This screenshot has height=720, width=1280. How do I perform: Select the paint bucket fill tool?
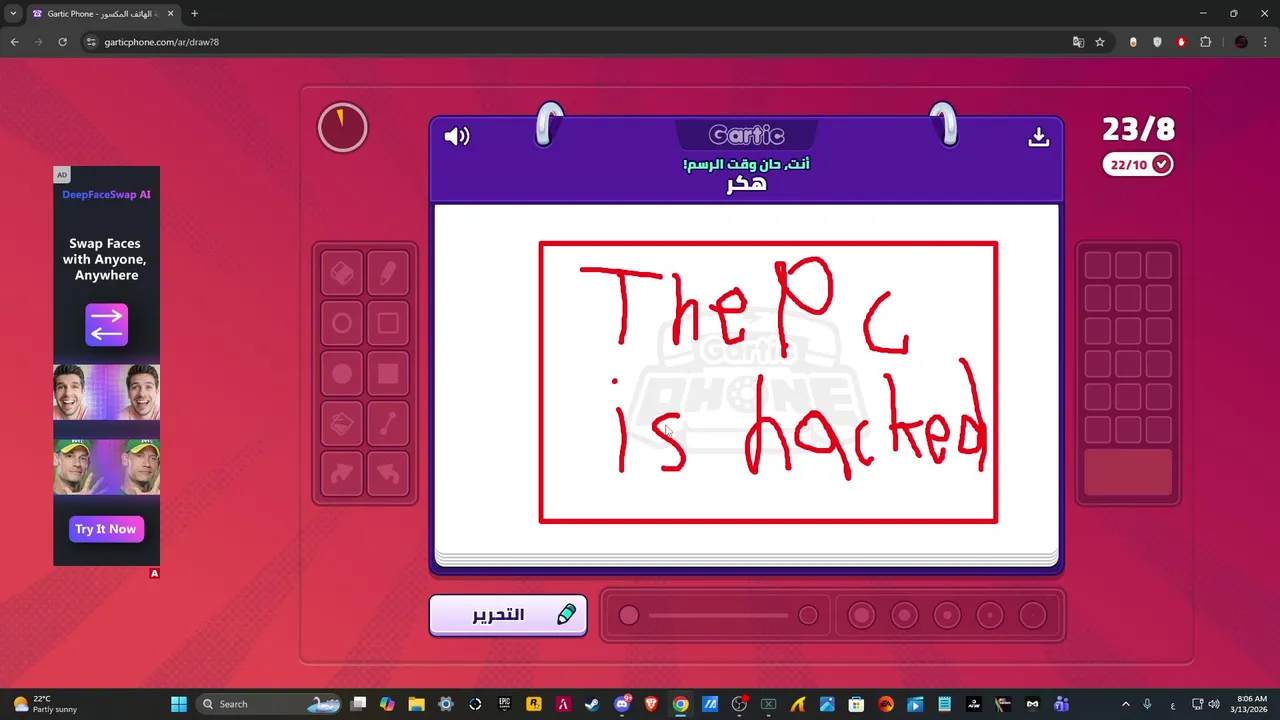click(342, 425)
